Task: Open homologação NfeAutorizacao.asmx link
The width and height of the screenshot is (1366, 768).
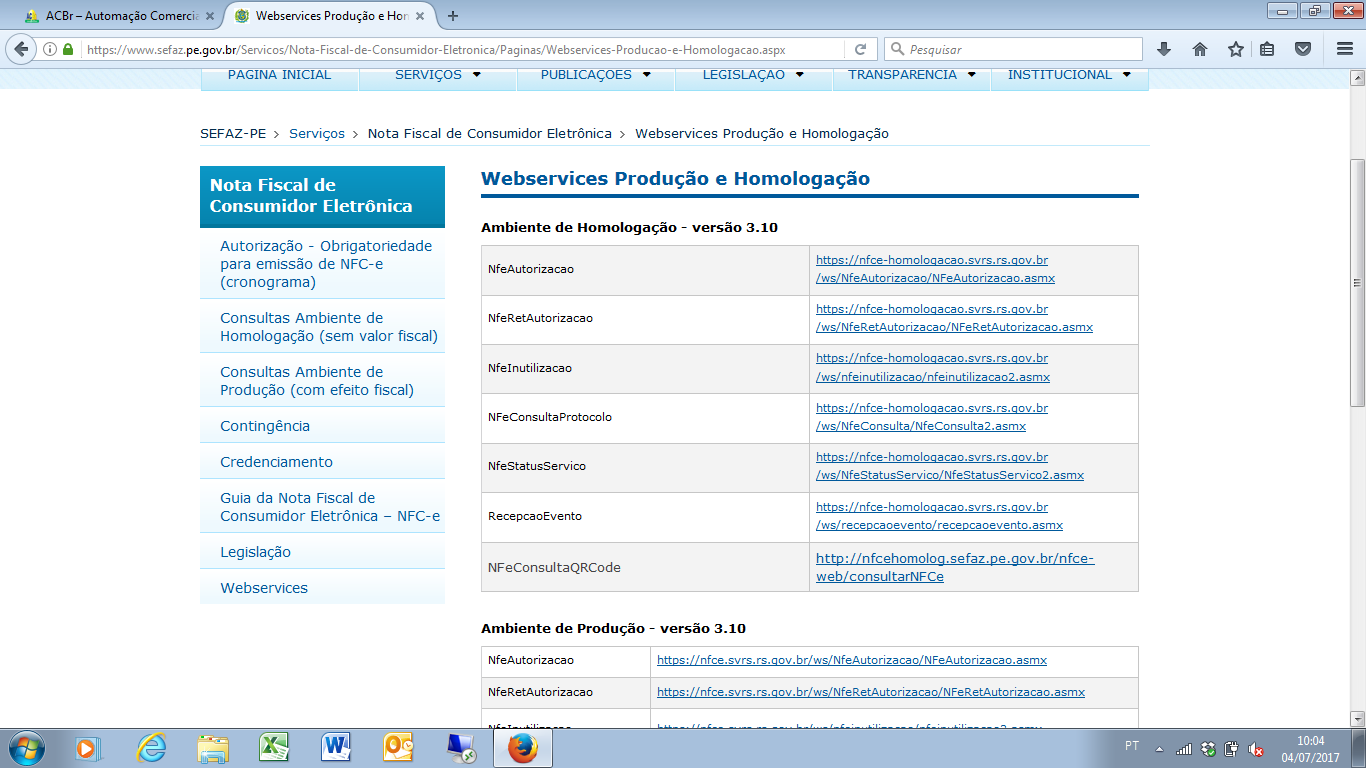Action: click(x=935, y=269)
